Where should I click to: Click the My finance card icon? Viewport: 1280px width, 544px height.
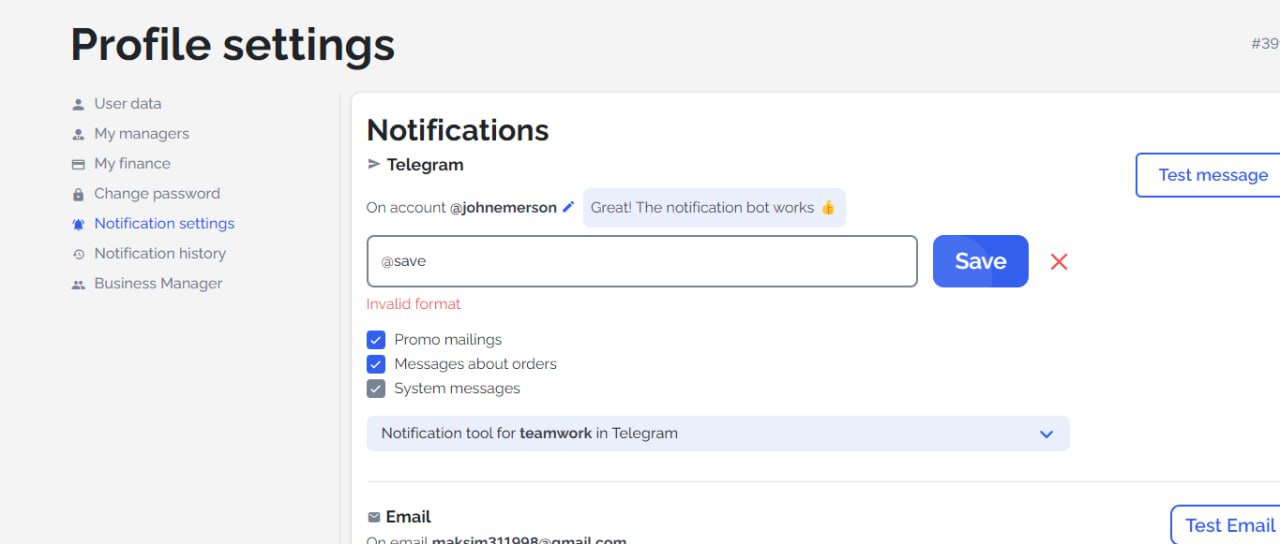click(x=78, y=164)
